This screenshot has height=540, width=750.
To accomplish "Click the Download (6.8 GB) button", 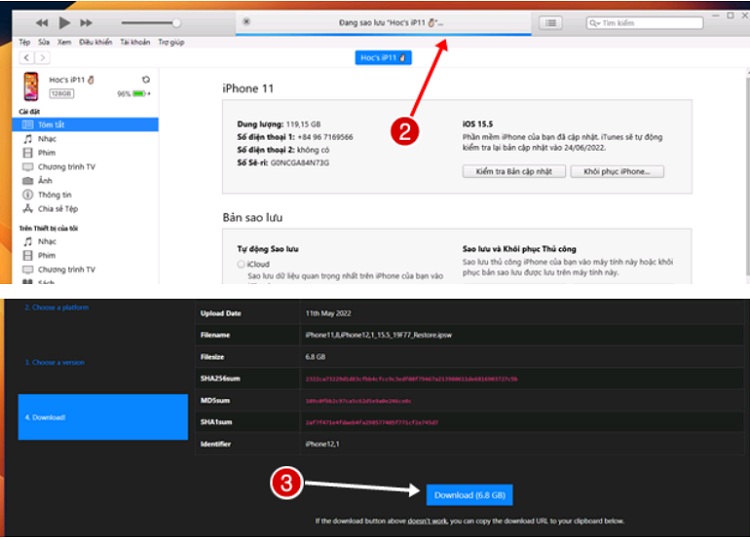I will (469, 495).
